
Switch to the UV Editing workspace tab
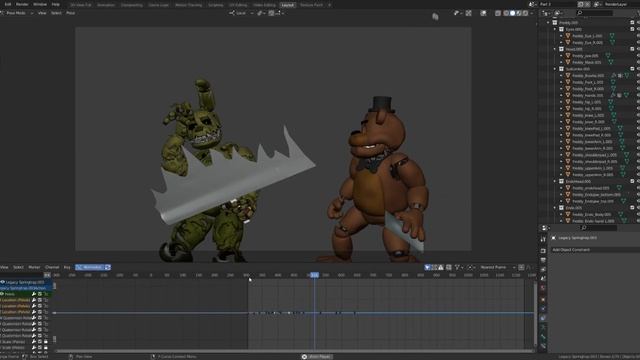pos(238,5)
